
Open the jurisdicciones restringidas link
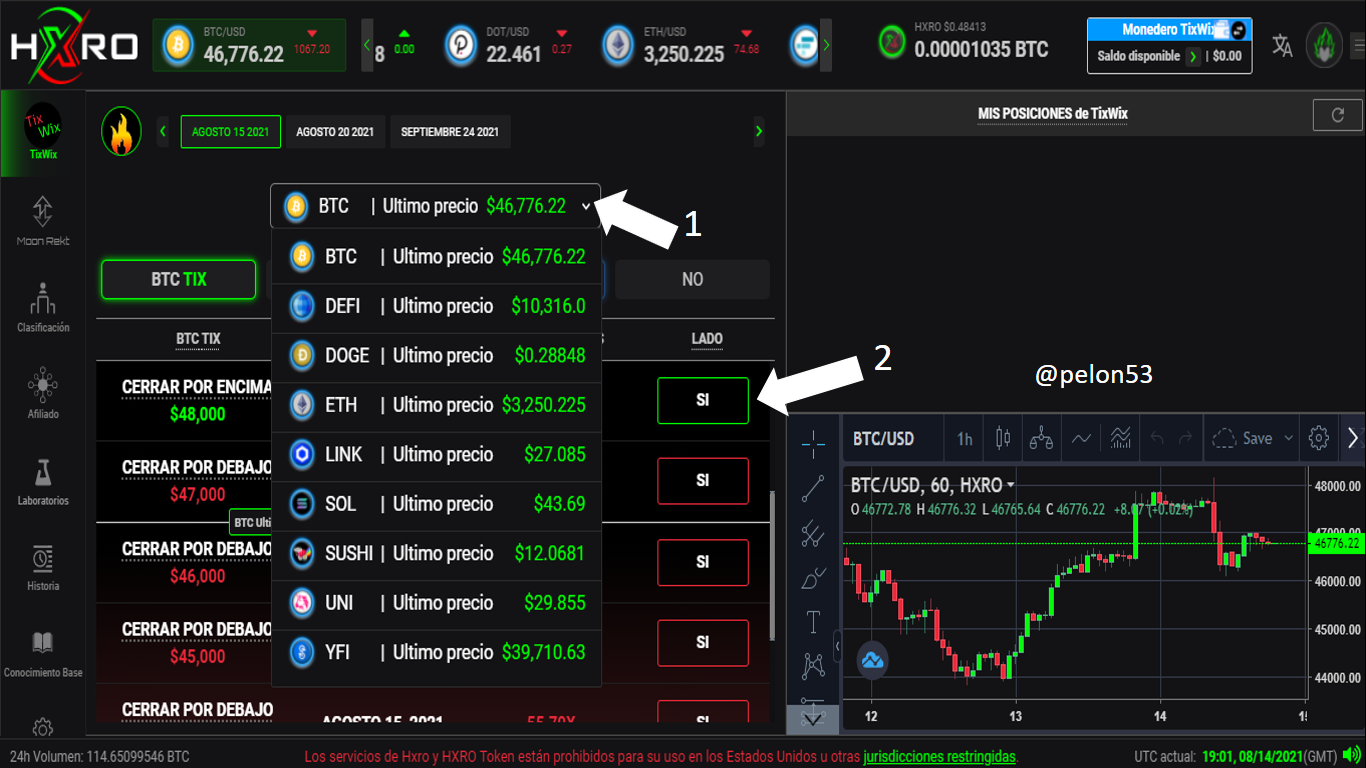click(x=940, y=757)
